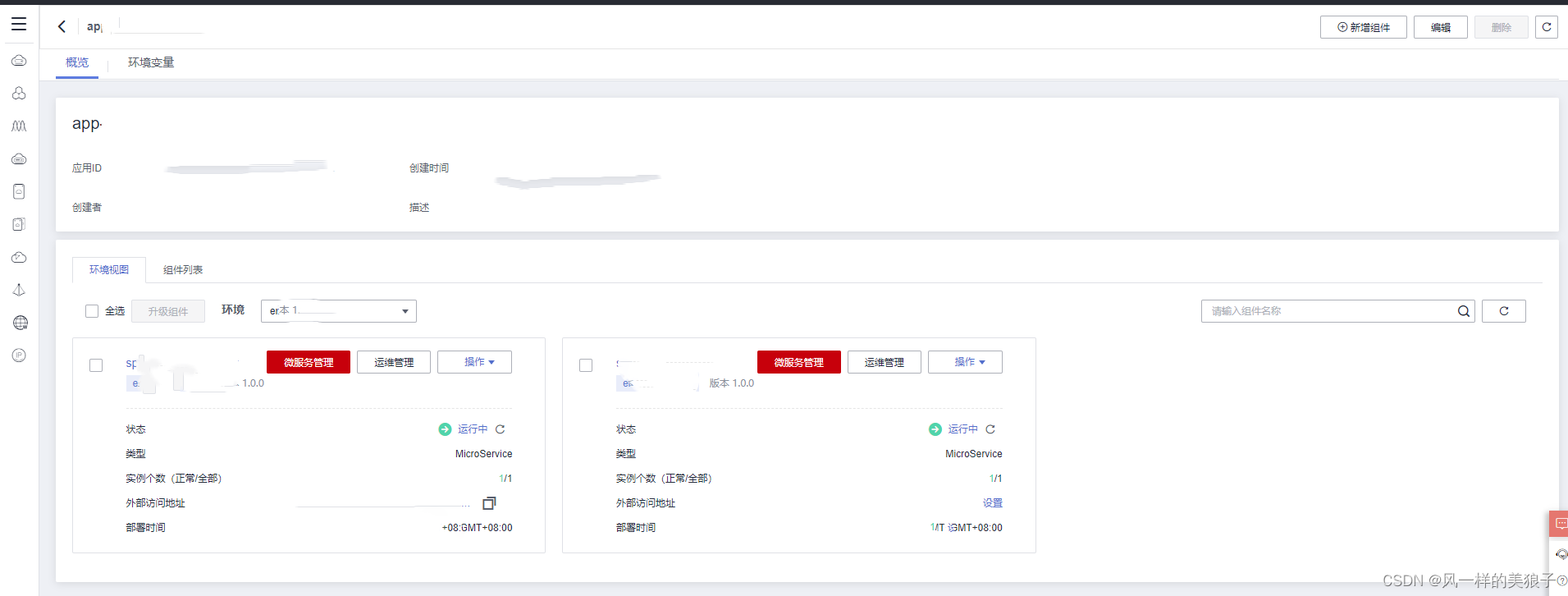Screen dimensions: 1568x596
Task: Click the wave-curves monitoring sidebar icon
Action: tap(19, 126)
